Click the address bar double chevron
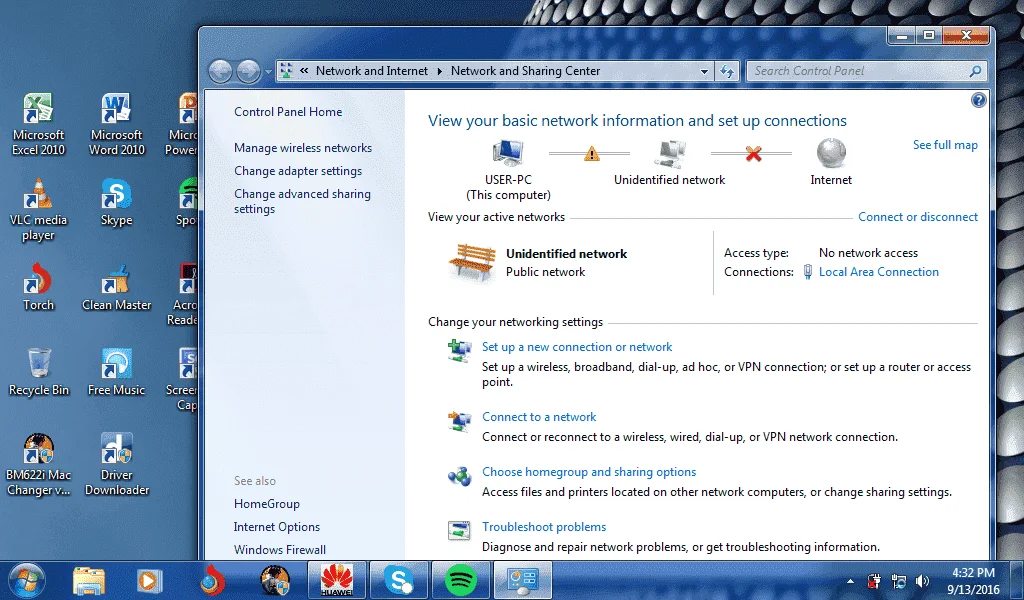Screen dimensions: 1024x600 pos(304,71)
